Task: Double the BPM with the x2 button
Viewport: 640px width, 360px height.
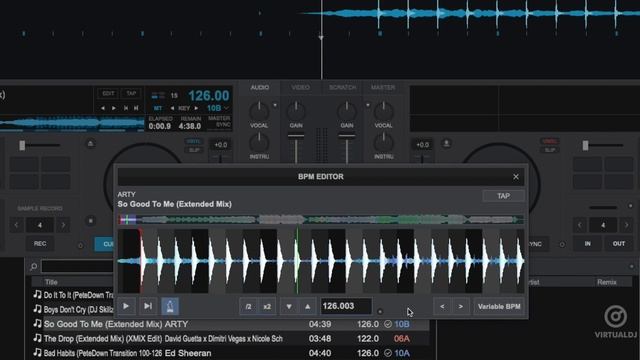Action: click(267, 307)
